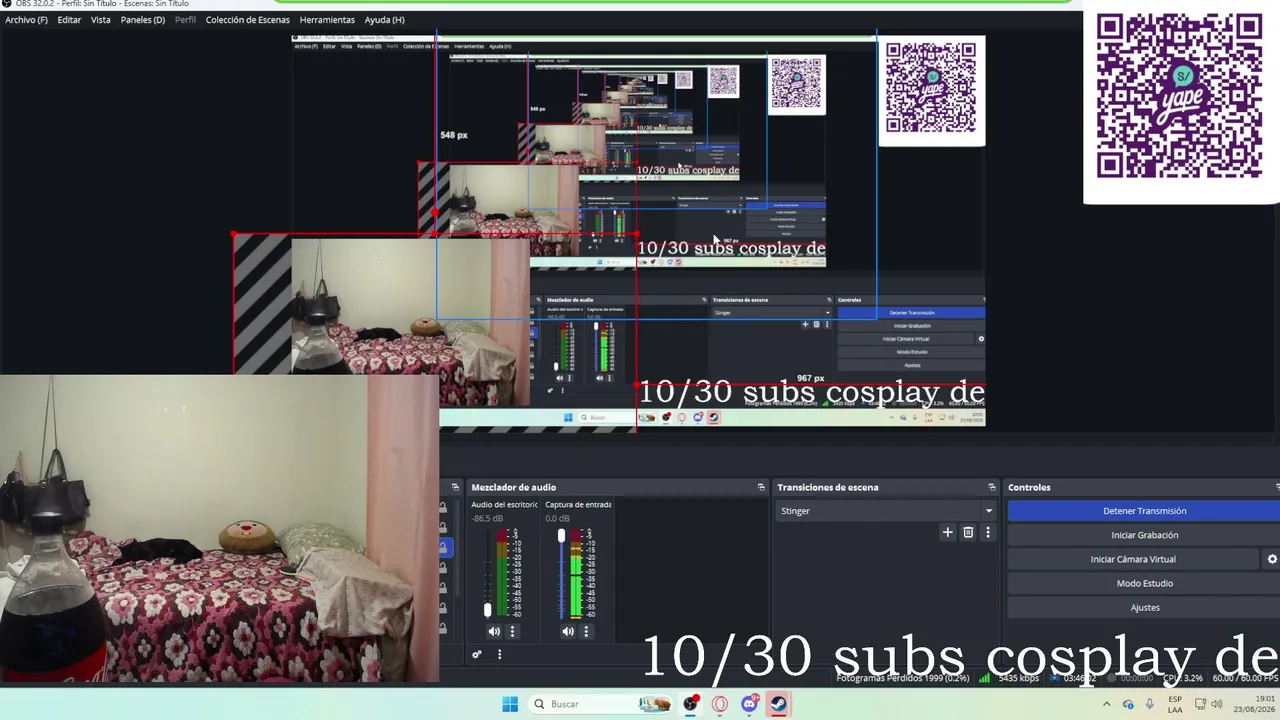The image size is (1280, 720).
Task: Click Iniciar Cámara Virtual button
Action: 1133,559
